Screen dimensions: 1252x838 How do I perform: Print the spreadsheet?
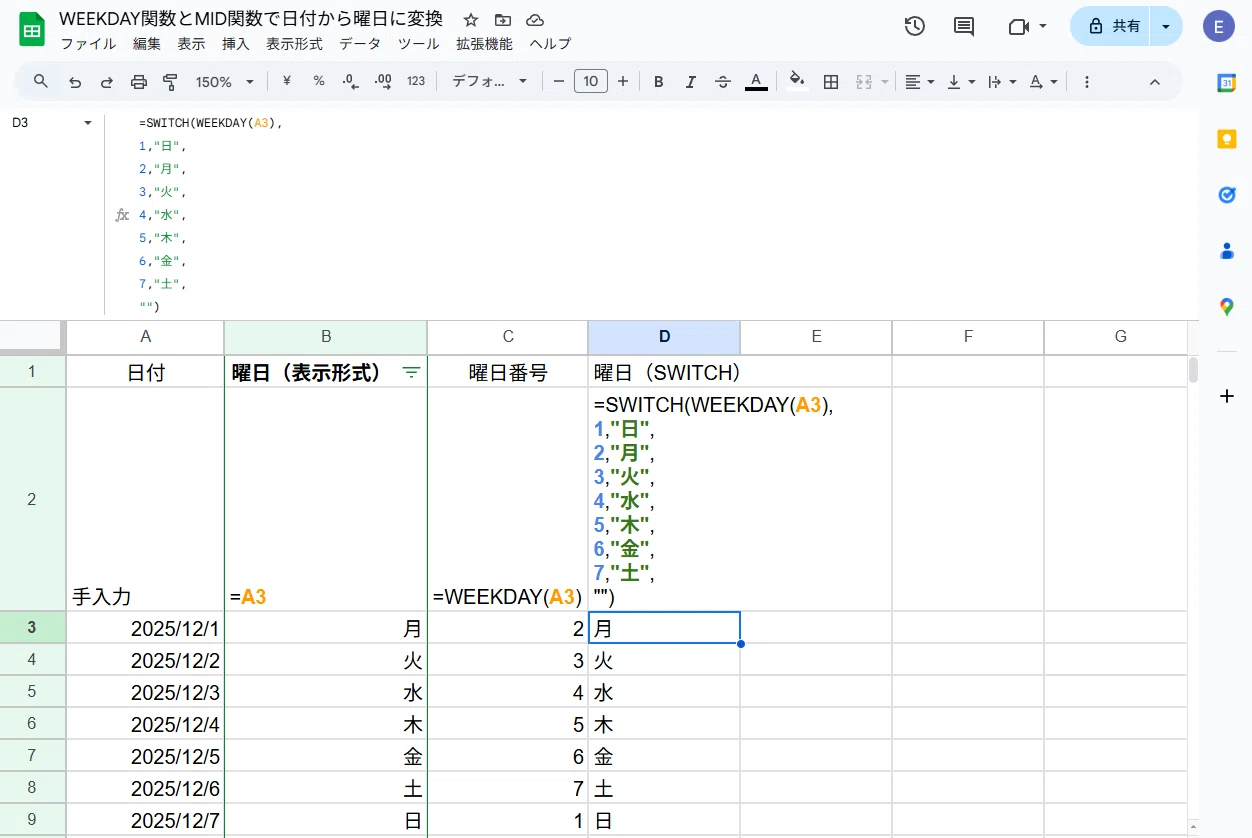tap(139, 82)
